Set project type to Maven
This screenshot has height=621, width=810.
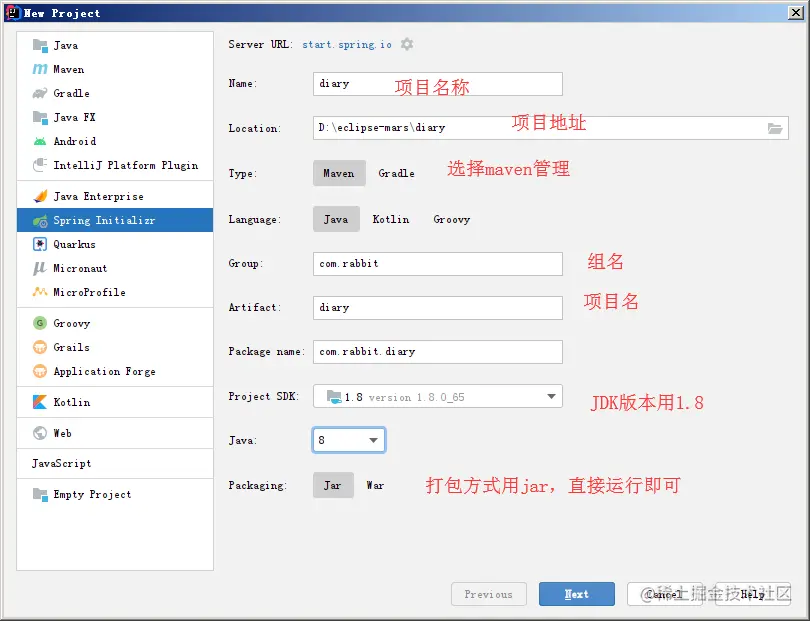339,174
